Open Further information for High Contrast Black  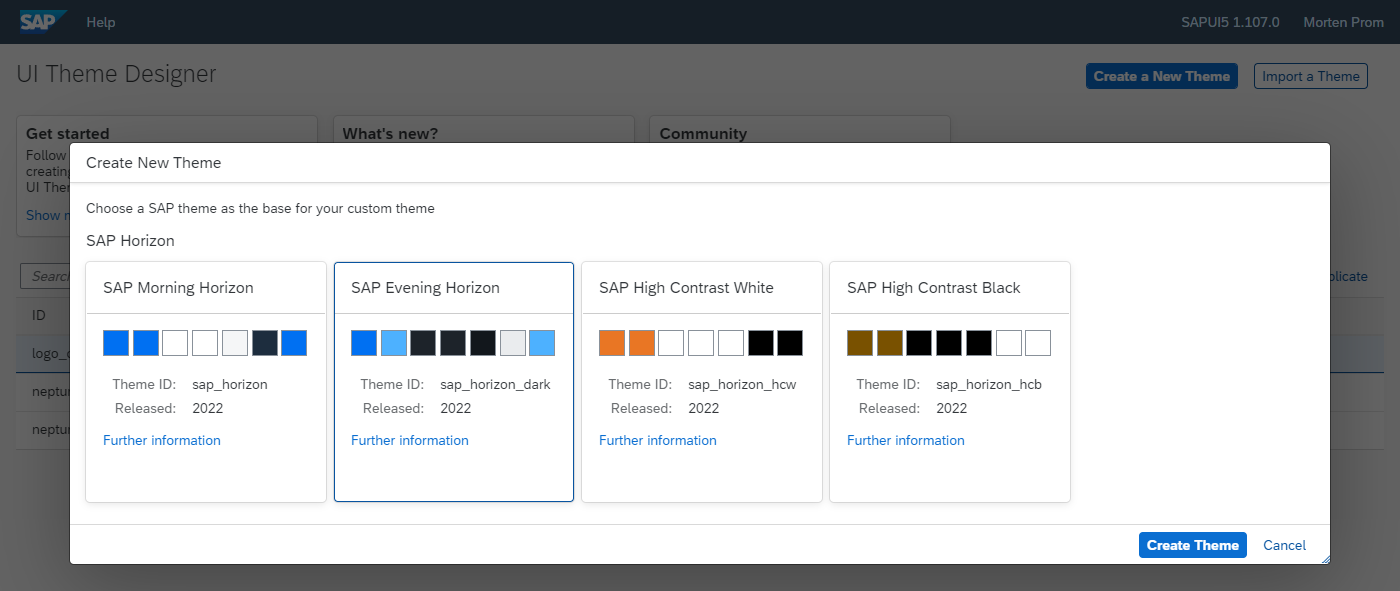pos(906,440)
